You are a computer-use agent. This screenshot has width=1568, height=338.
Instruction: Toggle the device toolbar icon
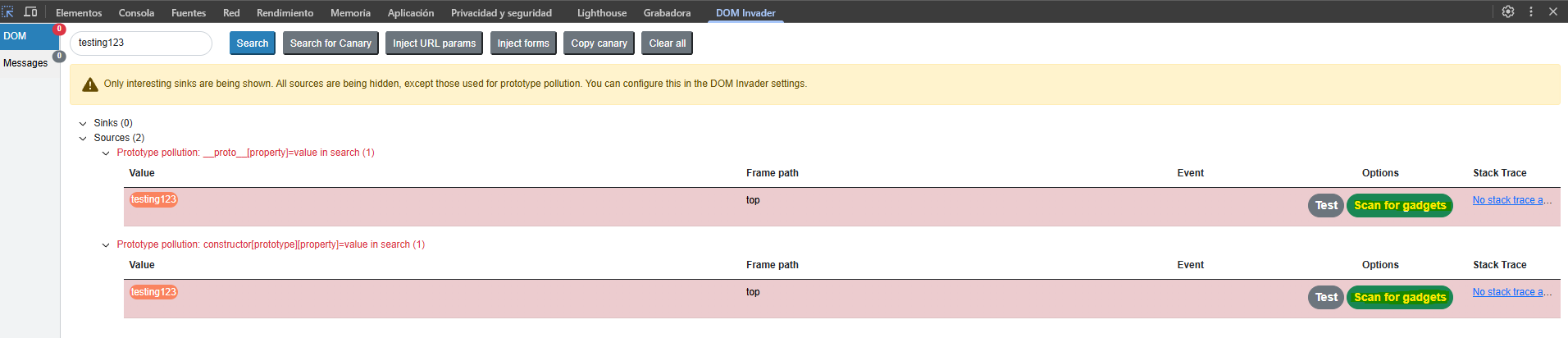pyautogui.click(x=30, y=12)
